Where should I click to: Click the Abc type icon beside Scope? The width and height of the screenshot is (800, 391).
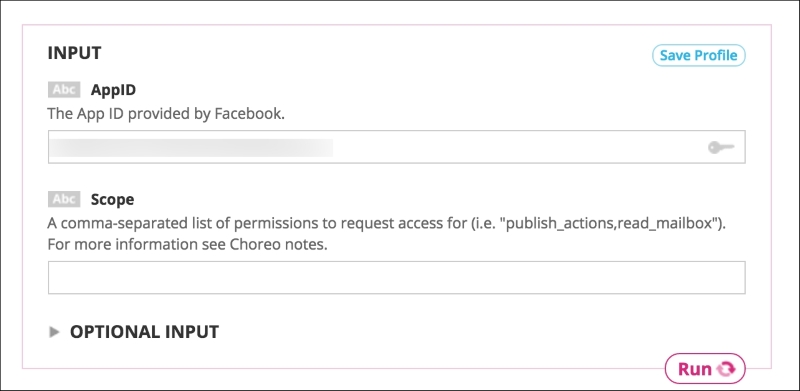(64, 199)
